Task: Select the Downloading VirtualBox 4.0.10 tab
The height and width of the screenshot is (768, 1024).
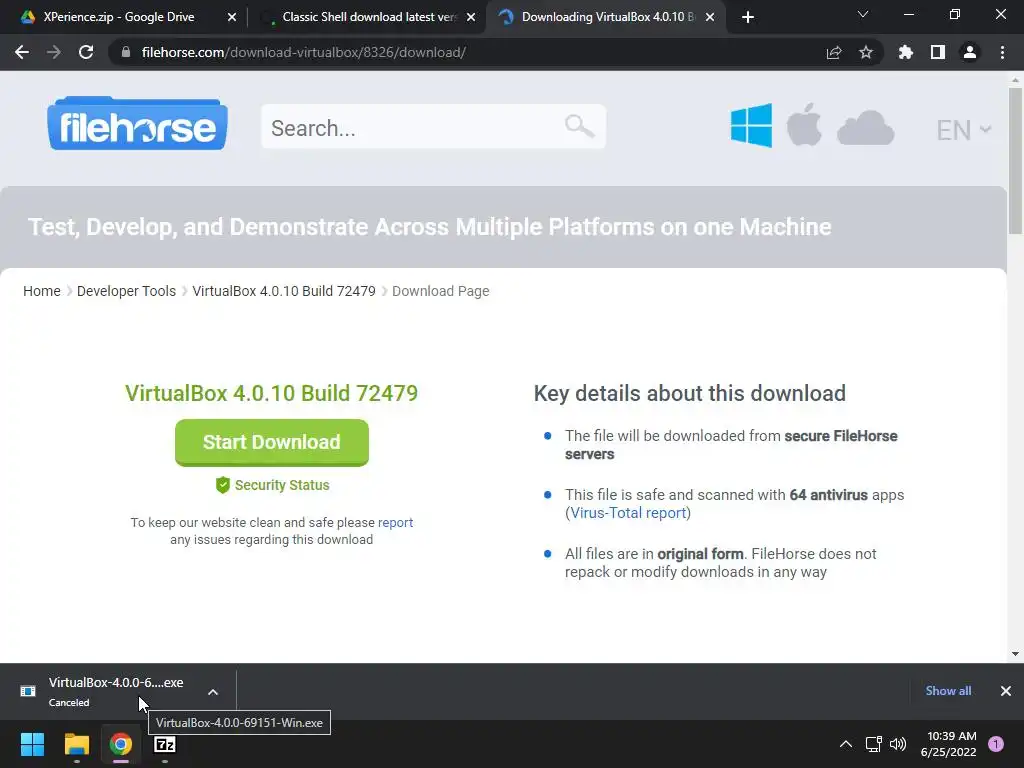Action: pos(607,17)
